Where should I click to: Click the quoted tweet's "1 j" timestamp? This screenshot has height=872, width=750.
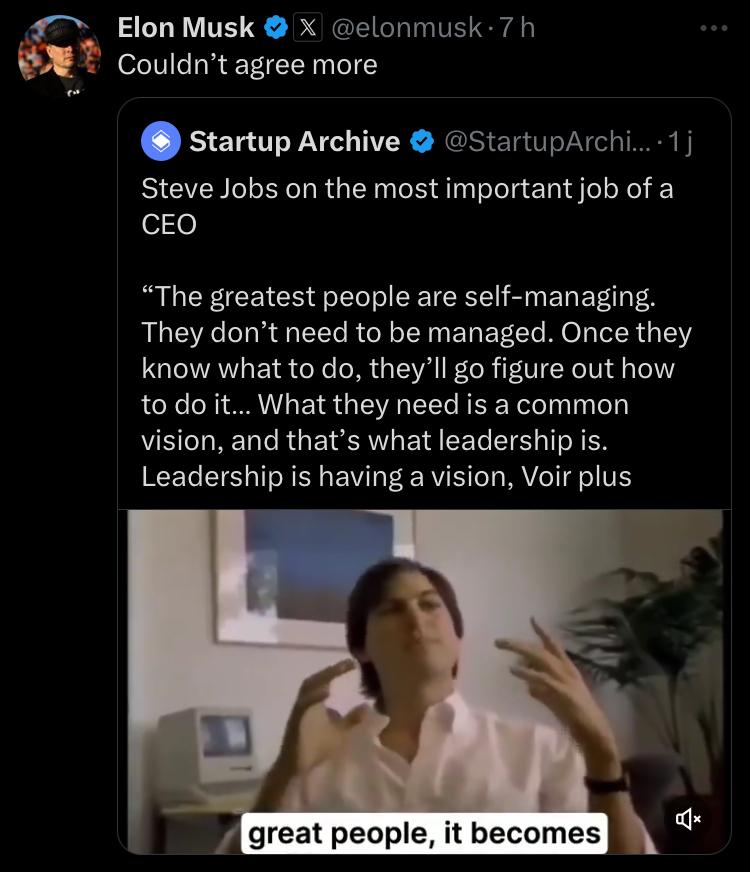click(682, 142)
